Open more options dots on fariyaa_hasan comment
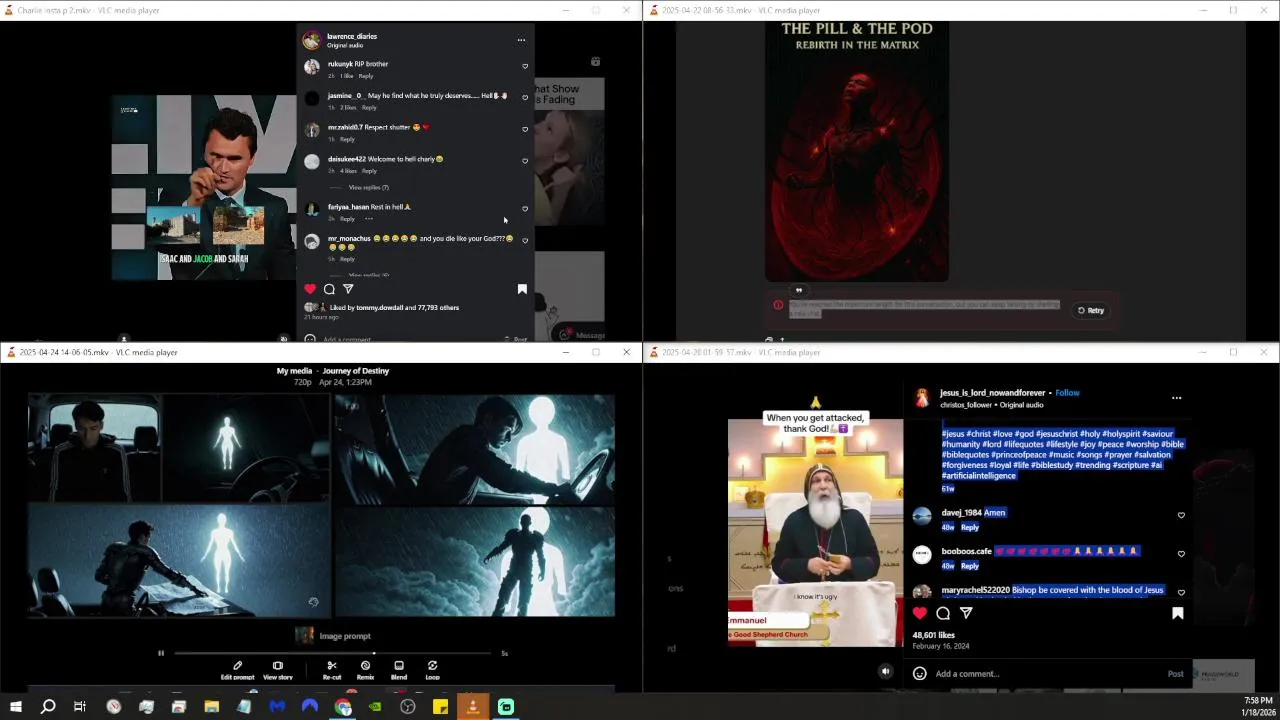The image size is (1280, 720). (369, 219)
